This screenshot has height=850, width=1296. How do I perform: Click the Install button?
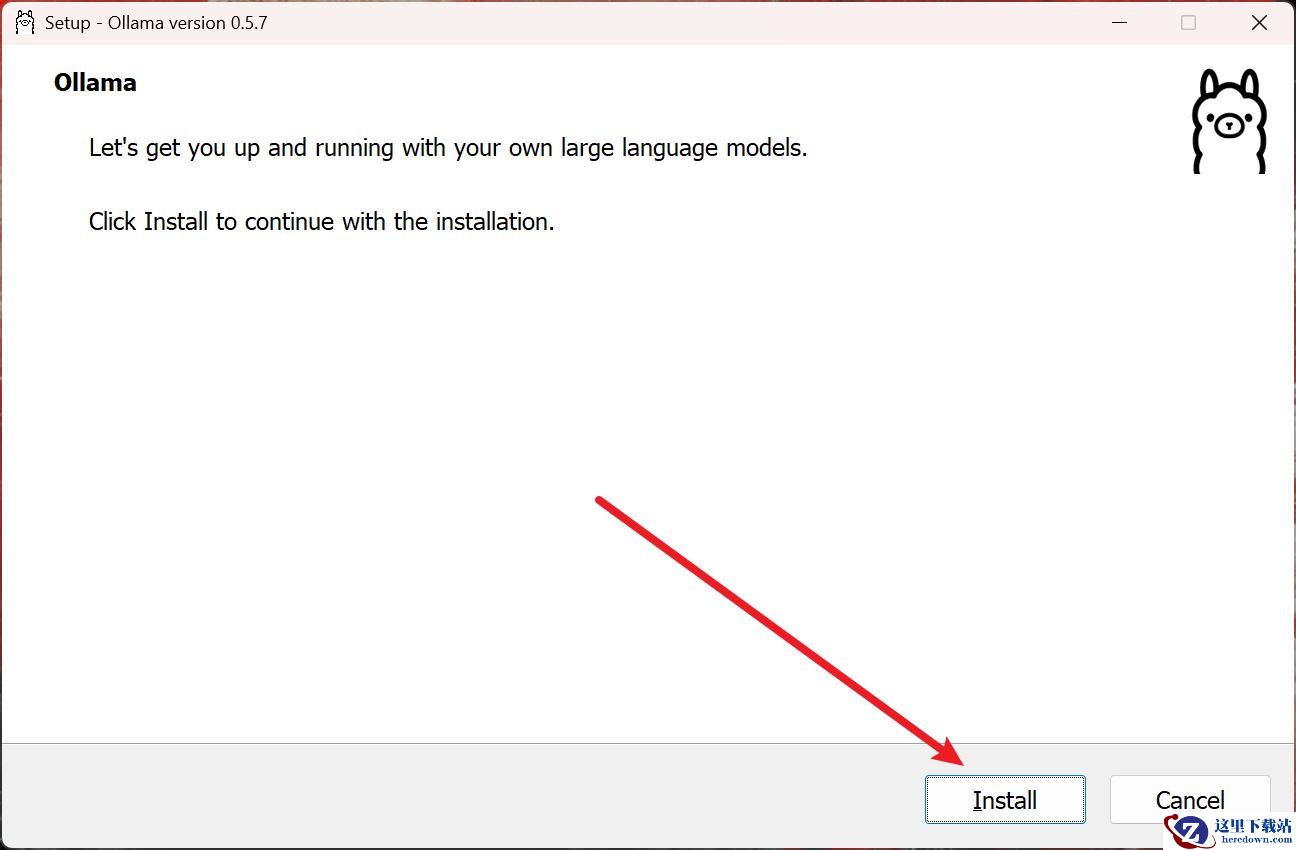(1005, 799)
